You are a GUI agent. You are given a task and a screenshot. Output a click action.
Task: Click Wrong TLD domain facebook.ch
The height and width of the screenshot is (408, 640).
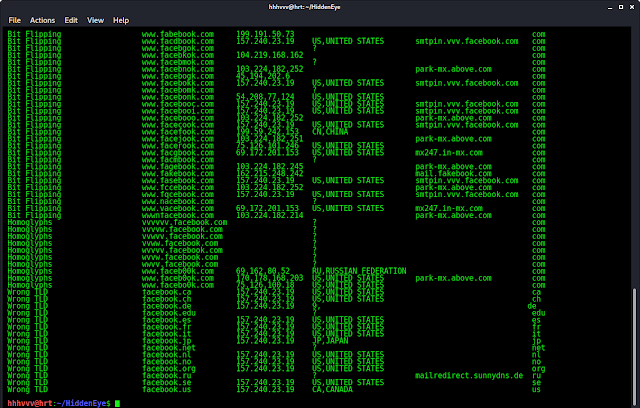tap(167, 299)
